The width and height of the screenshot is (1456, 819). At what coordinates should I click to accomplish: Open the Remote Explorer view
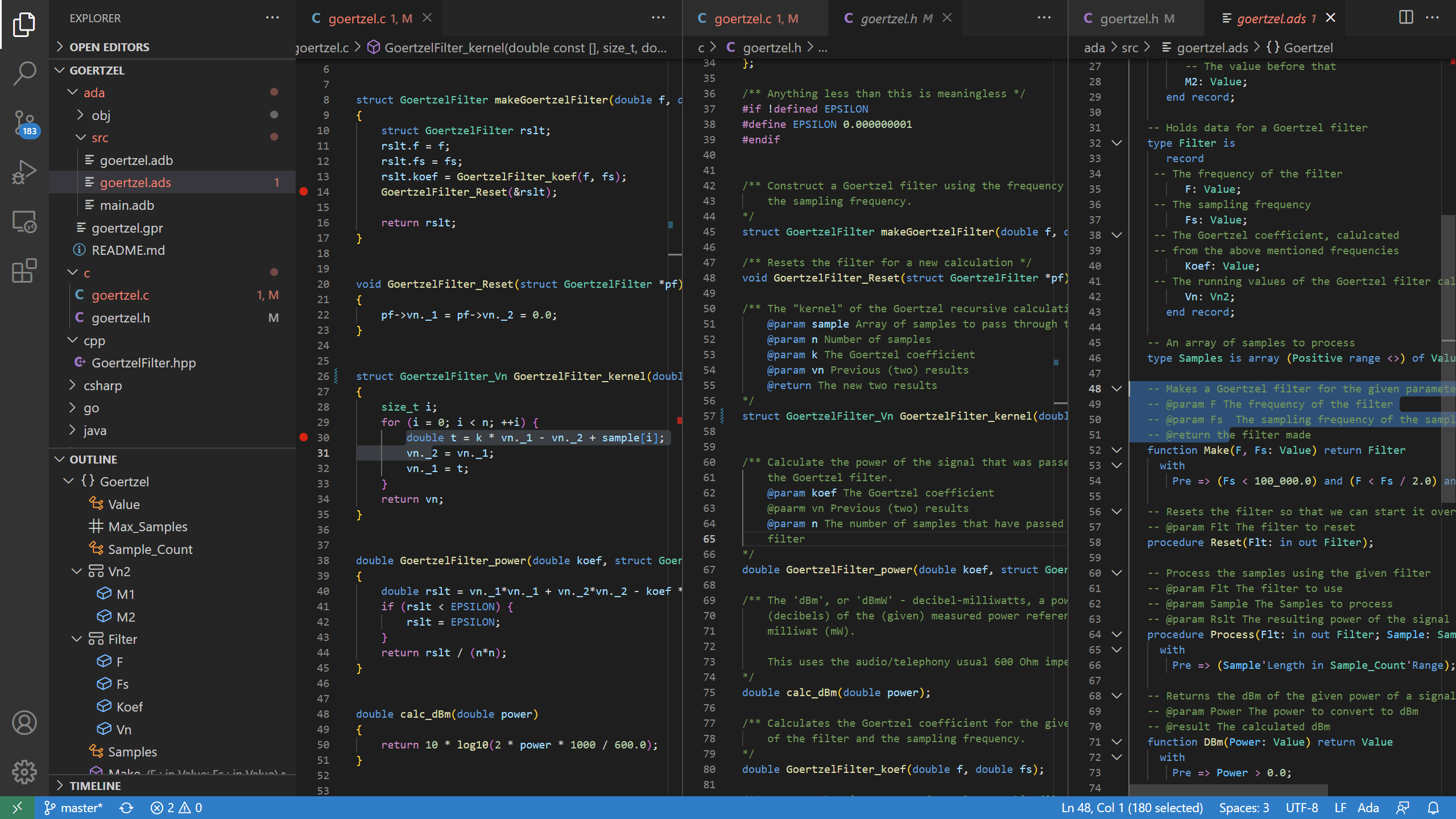click(x=24, y=222)
